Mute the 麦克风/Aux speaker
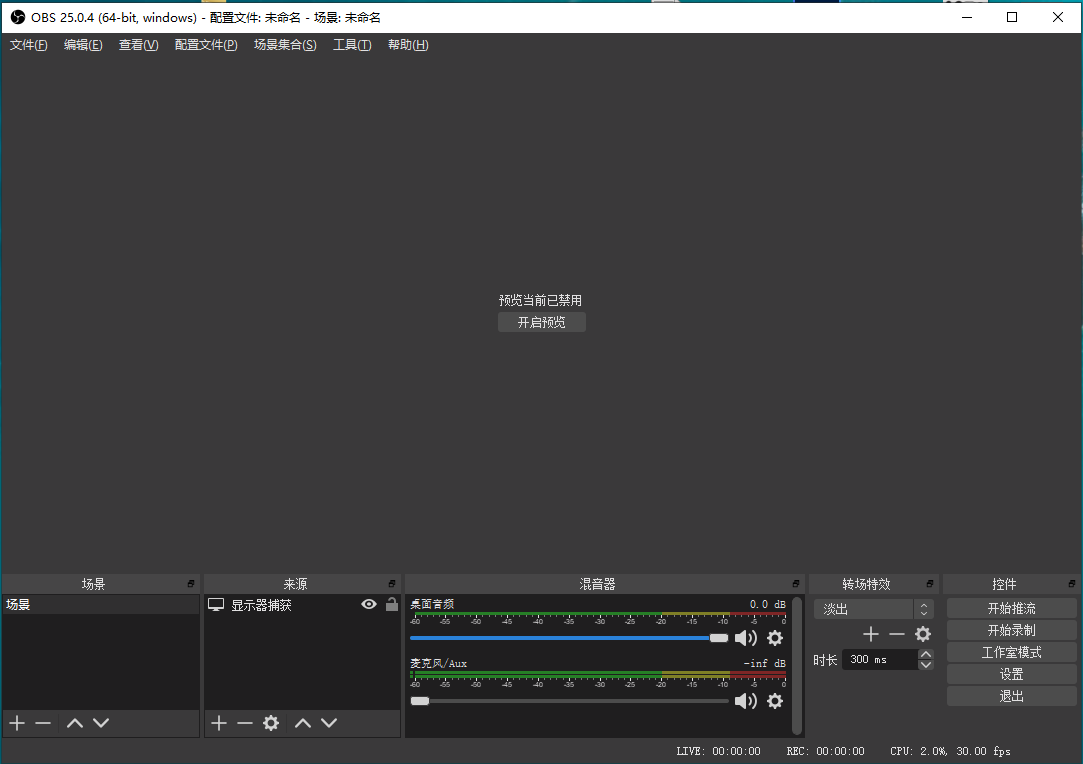Viewport: 1083px width, 764px height. pyautogui.click(x=746, y=701)
